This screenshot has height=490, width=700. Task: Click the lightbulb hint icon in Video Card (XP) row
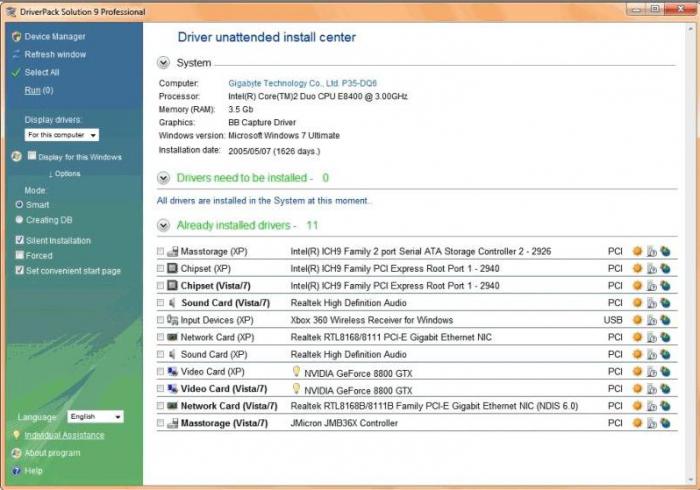click(x=296, y=371)
